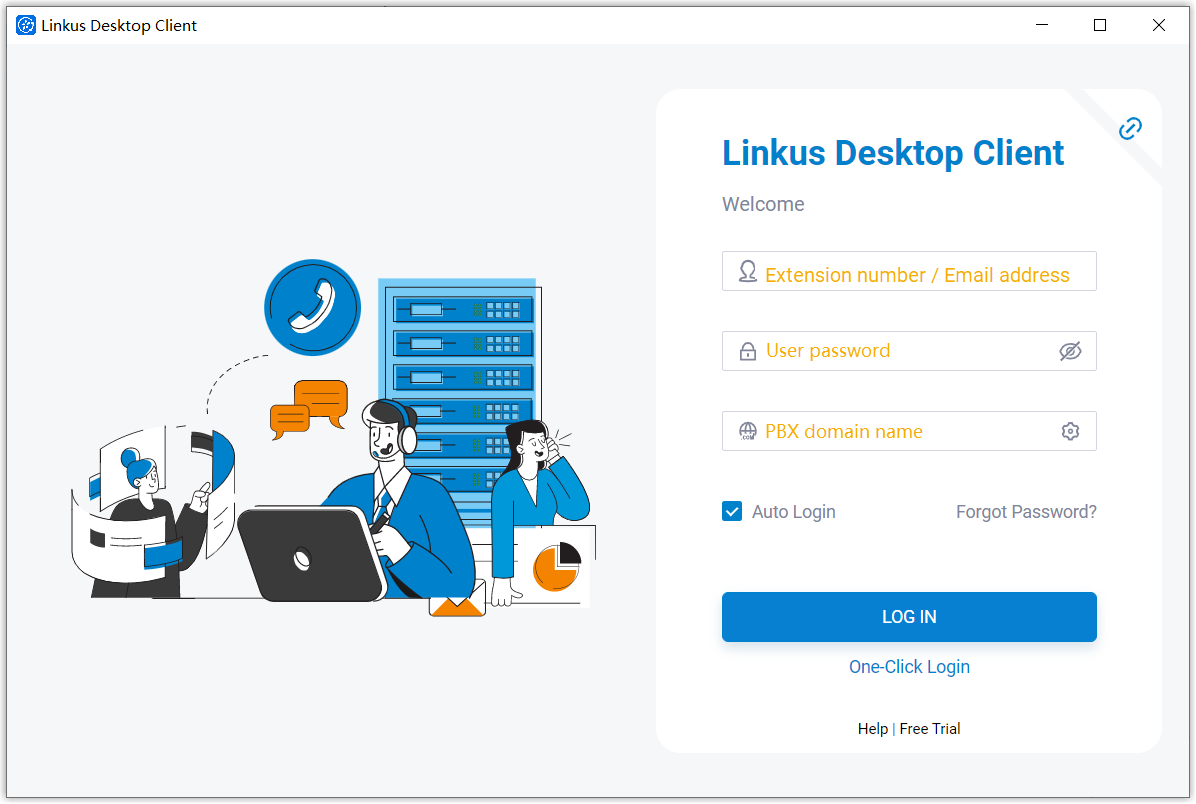
Task: Uncheck the Auto Login checkbox
Action: coord(731,511)
